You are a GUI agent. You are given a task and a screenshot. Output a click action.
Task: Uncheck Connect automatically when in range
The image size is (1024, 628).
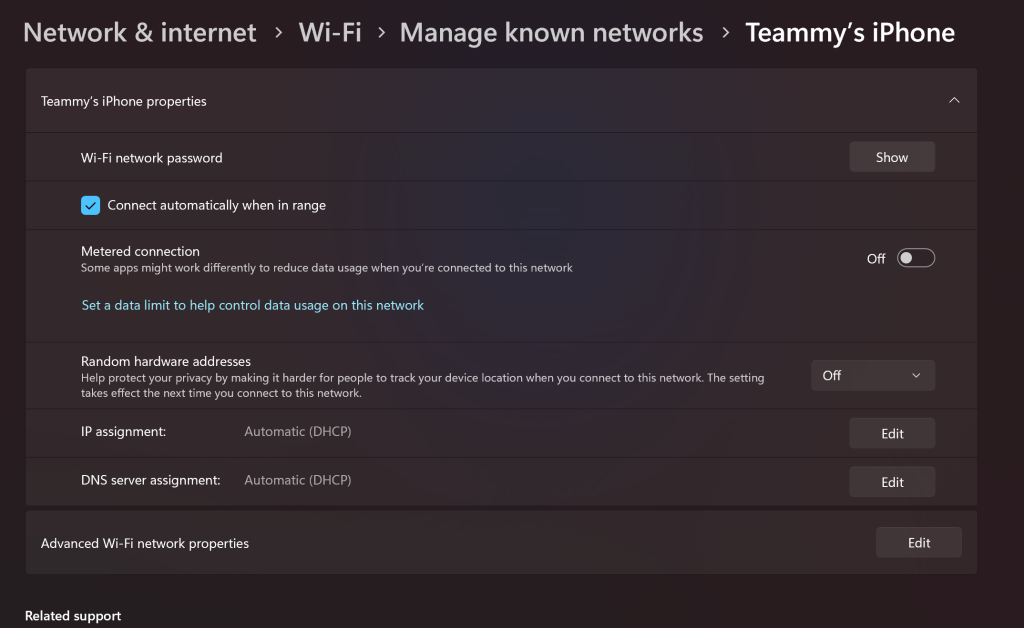pos(90,205)
